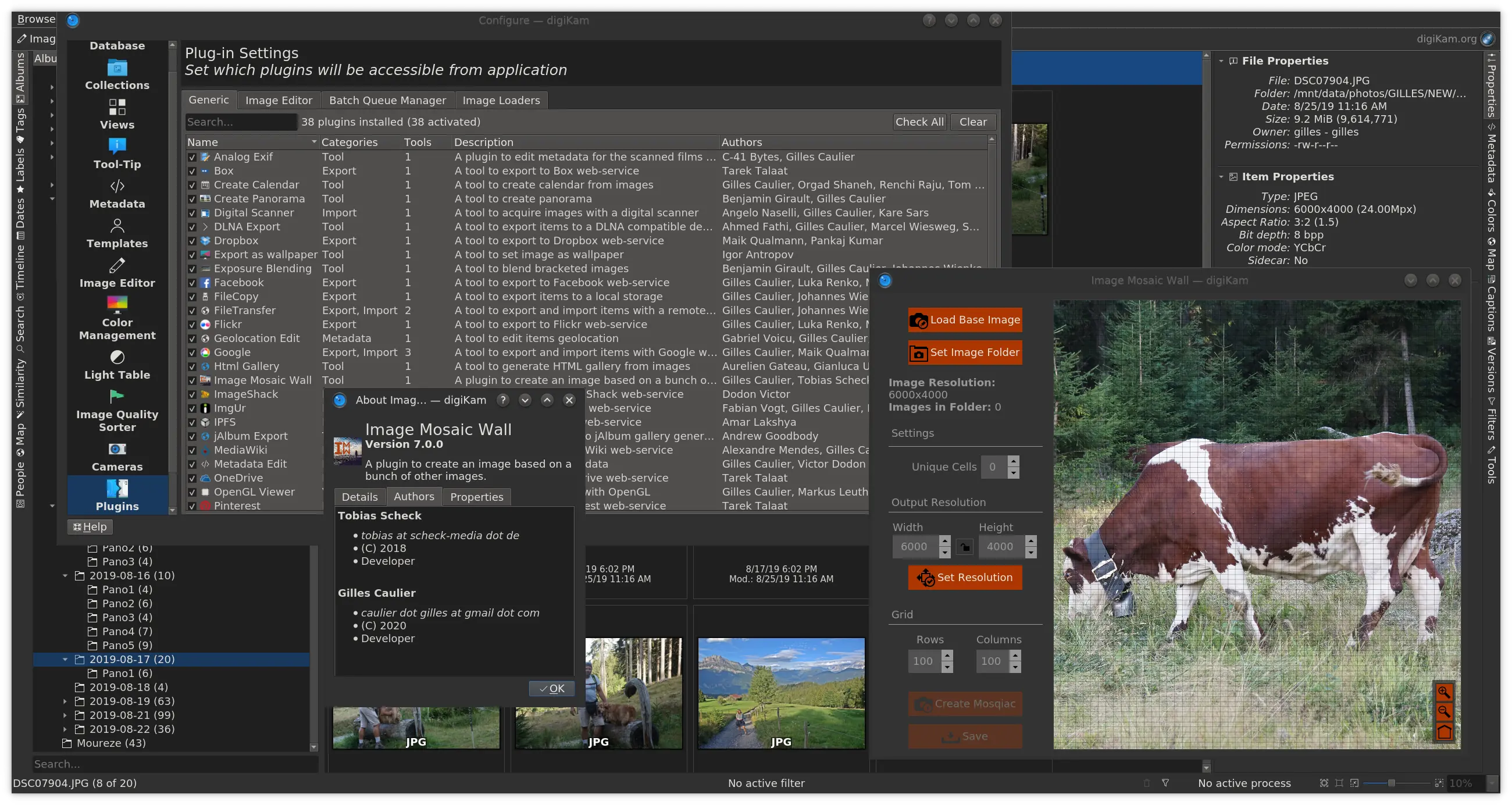
Task: Click the Load Base Image button icon
Action: 919,320
